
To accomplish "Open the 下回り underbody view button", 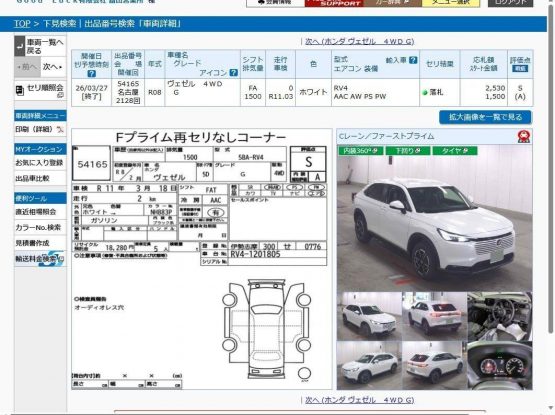I will [x=408, y=151].
